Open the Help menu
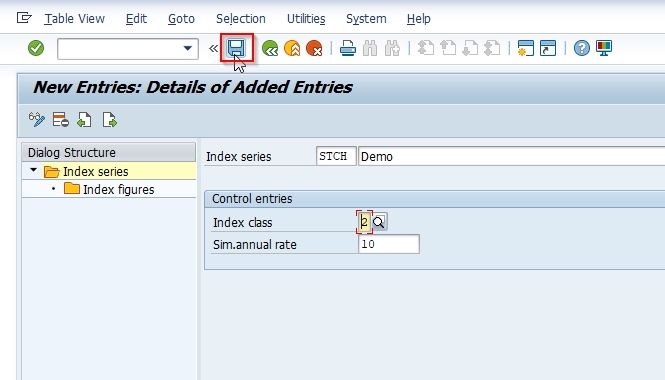 click(419, 19)
